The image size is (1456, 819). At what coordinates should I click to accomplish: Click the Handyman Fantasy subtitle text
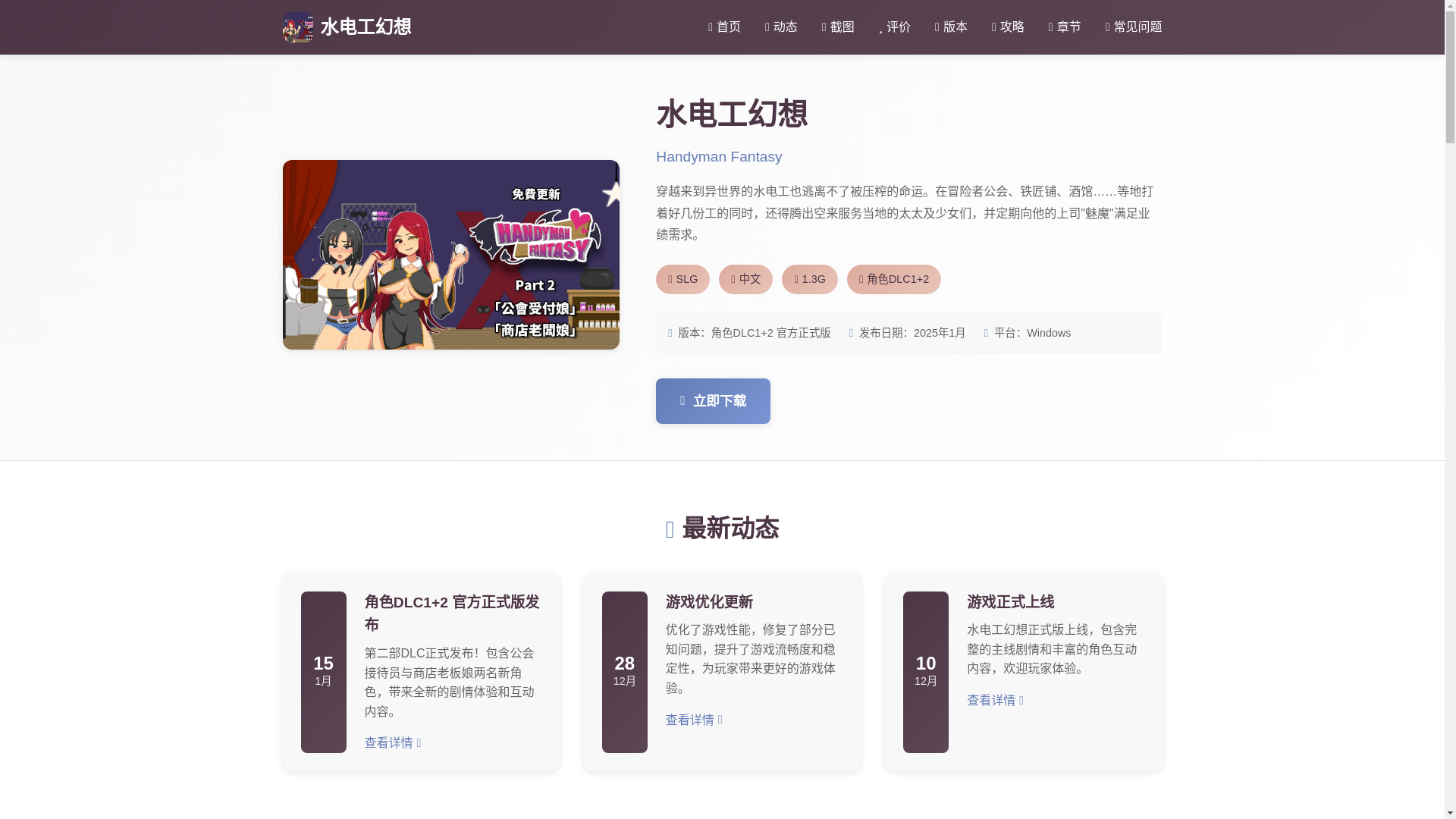[x=719, y=157]
